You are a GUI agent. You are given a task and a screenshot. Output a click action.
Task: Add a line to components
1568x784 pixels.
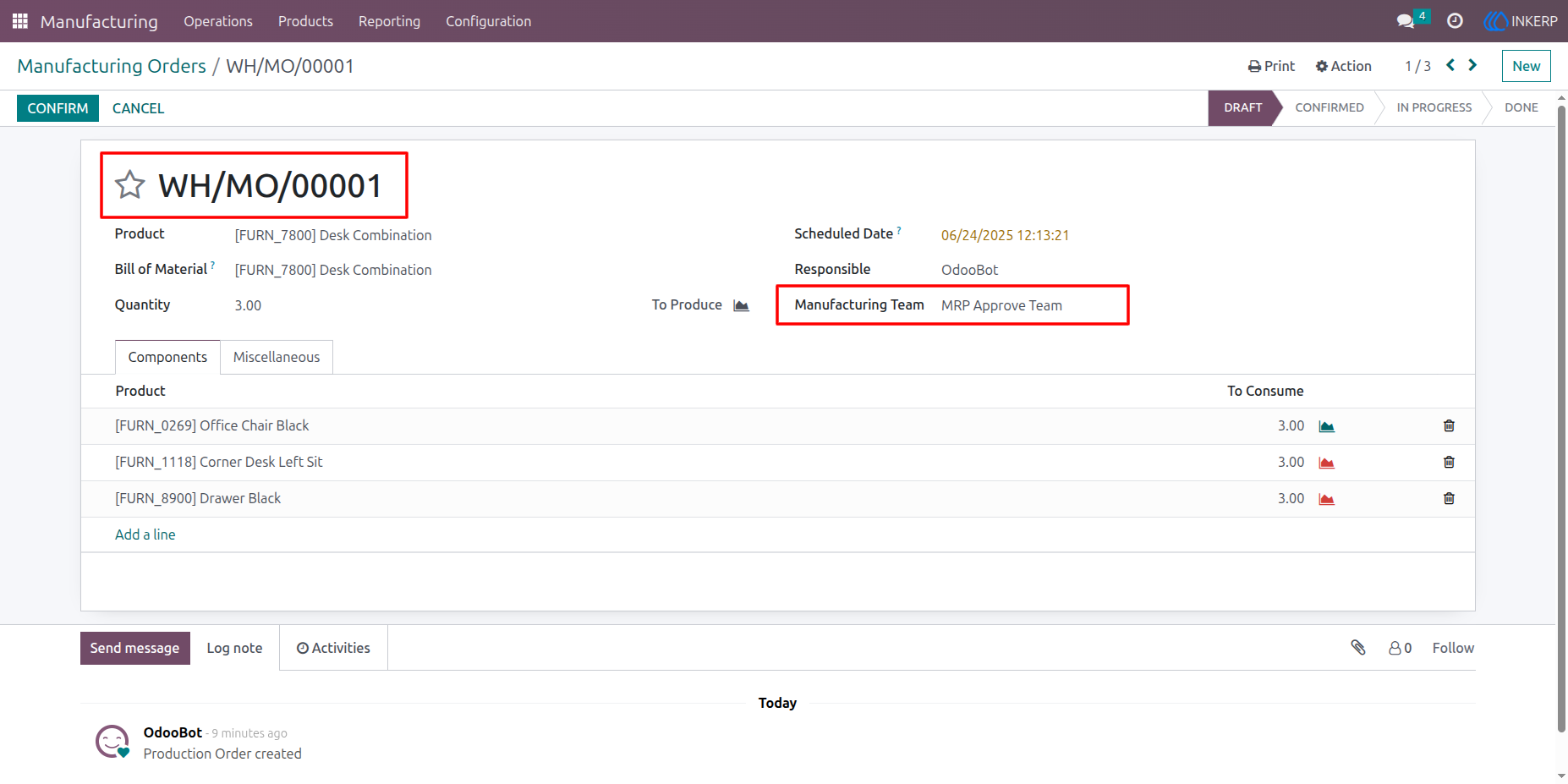point(145,535)
